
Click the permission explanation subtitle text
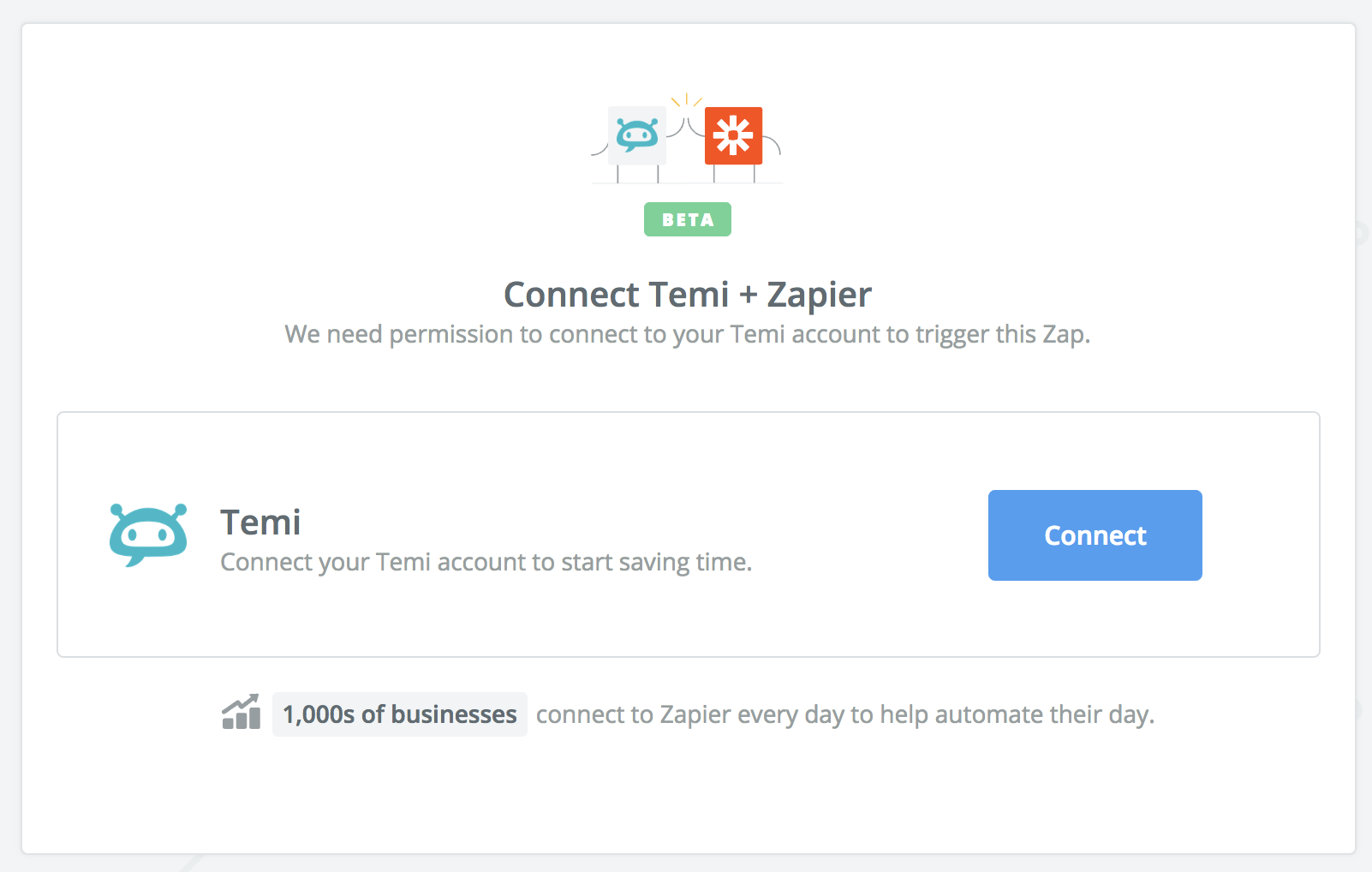[688, 334]
